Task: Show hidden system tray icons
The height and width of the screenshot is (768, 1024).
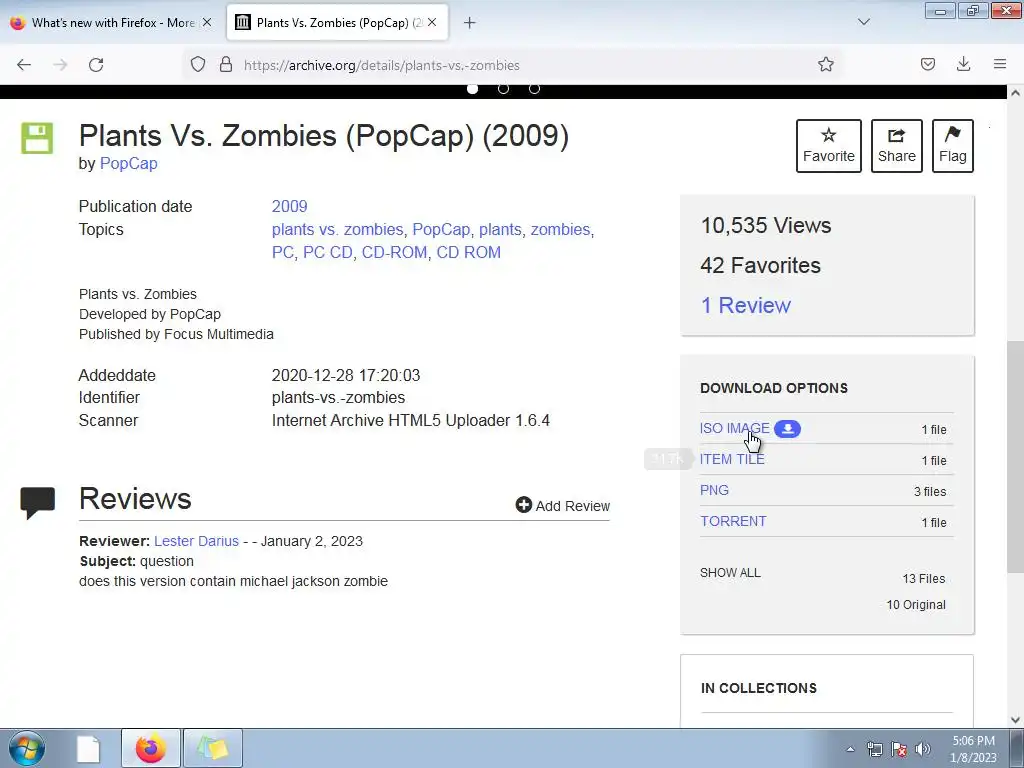Action: 850,749
